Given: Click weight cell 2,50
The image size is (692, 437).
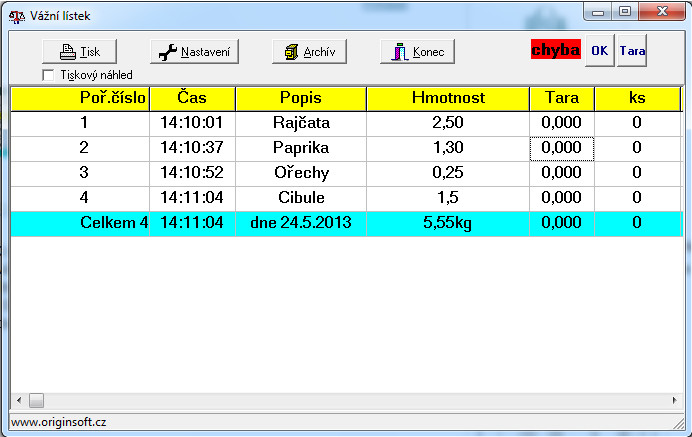Looking at the screenshot, I should (x=448, y=123).
